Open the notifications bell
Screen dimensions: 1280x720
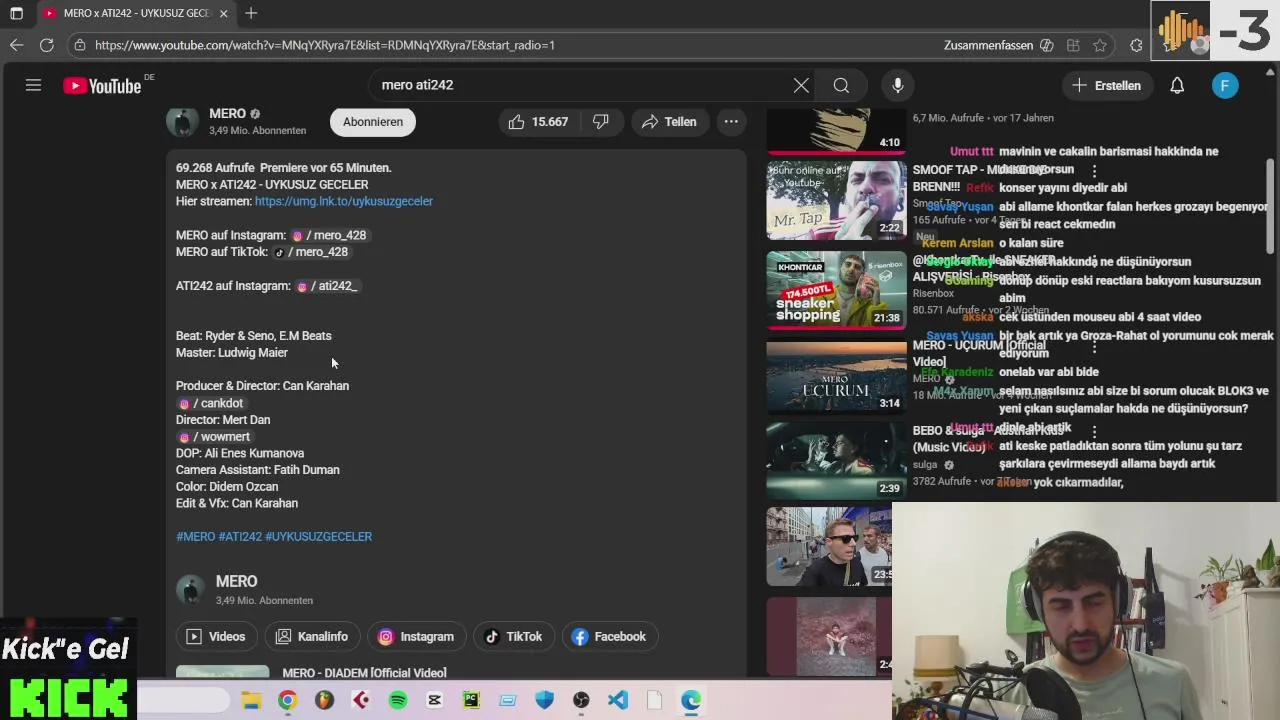pos(1177,85)
